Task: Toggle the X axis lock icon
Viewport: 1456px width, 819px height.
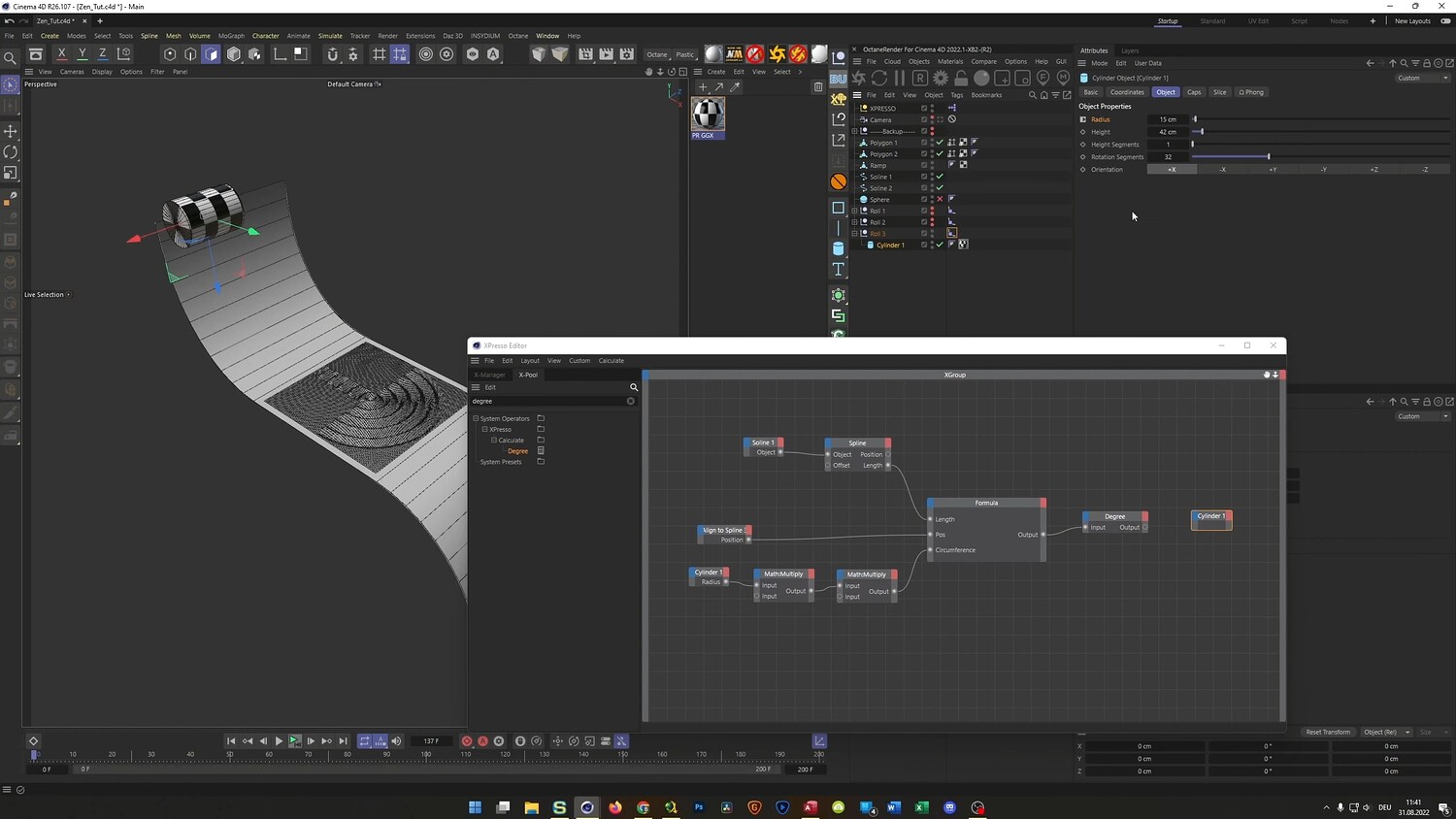Action: tap(61, 54)
